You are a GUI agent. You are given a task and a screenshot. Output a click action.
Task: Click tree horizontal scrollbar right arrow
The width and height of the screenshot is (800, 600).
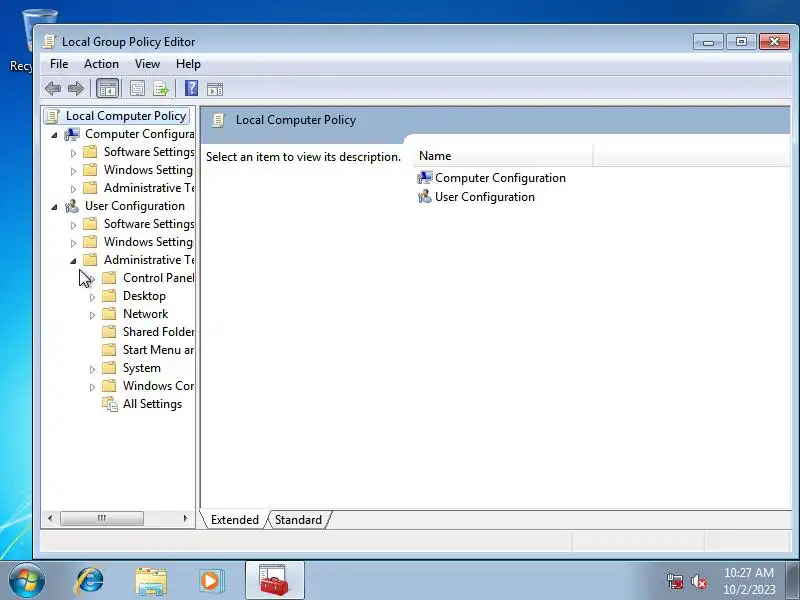[185, 519]
